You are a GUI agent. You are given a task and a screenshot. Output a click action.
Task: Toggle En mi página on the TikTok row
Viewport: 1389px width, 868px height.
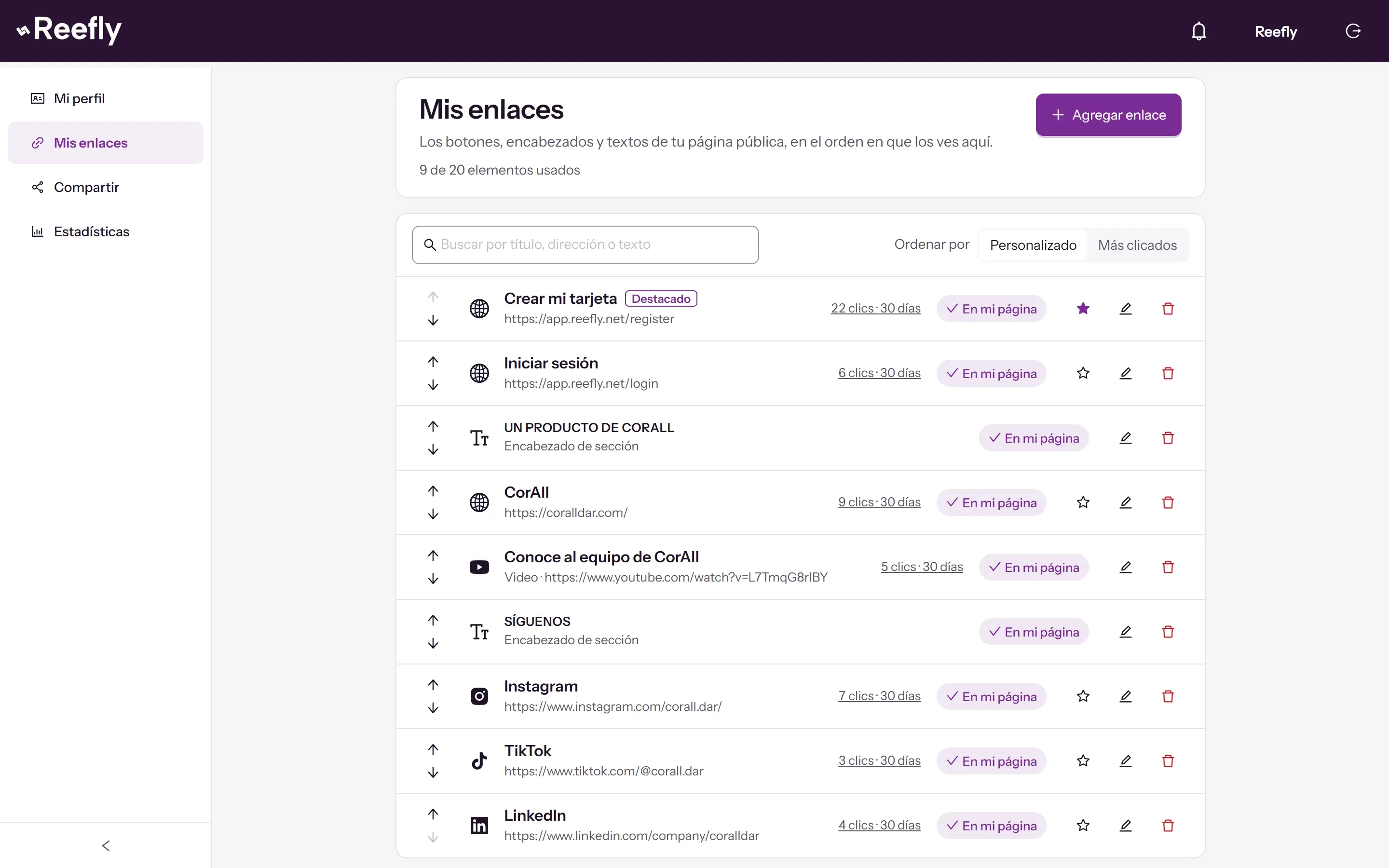[991, 760]
